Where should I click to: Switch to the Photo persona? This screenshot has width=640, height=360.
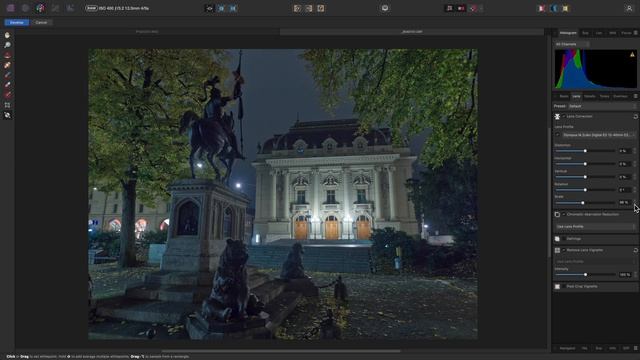point(11,8)
